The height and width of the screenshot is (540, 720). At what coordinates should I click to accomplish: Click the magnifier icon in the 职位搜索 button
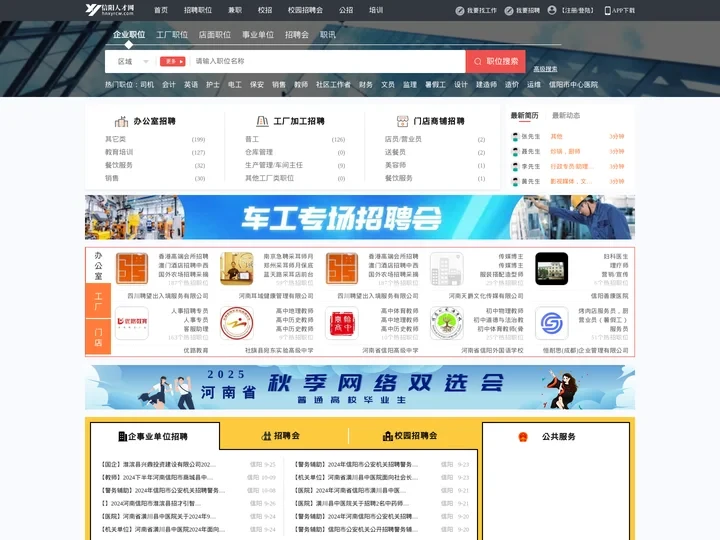478,62
